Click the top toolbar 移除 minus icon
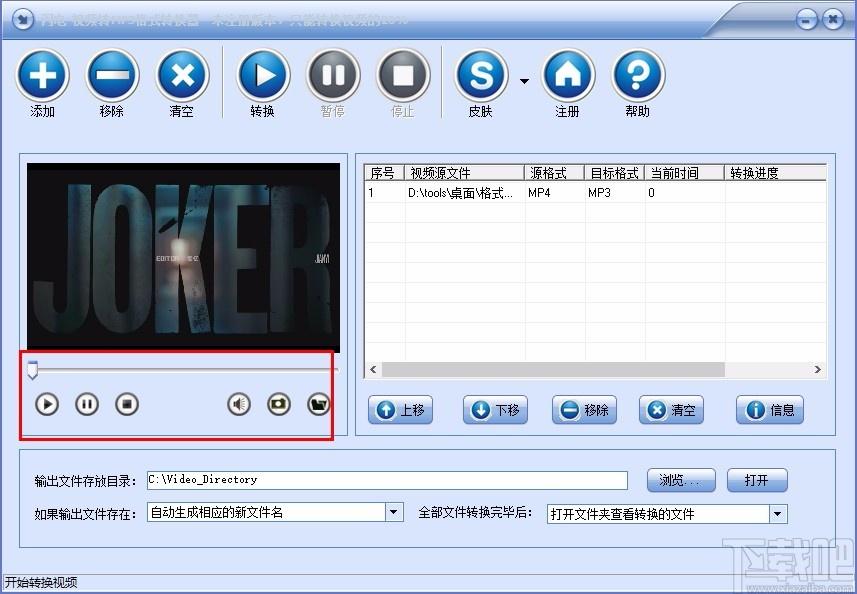Image resolution: width=857 pixels, height=594 pixels. point(112,75)
